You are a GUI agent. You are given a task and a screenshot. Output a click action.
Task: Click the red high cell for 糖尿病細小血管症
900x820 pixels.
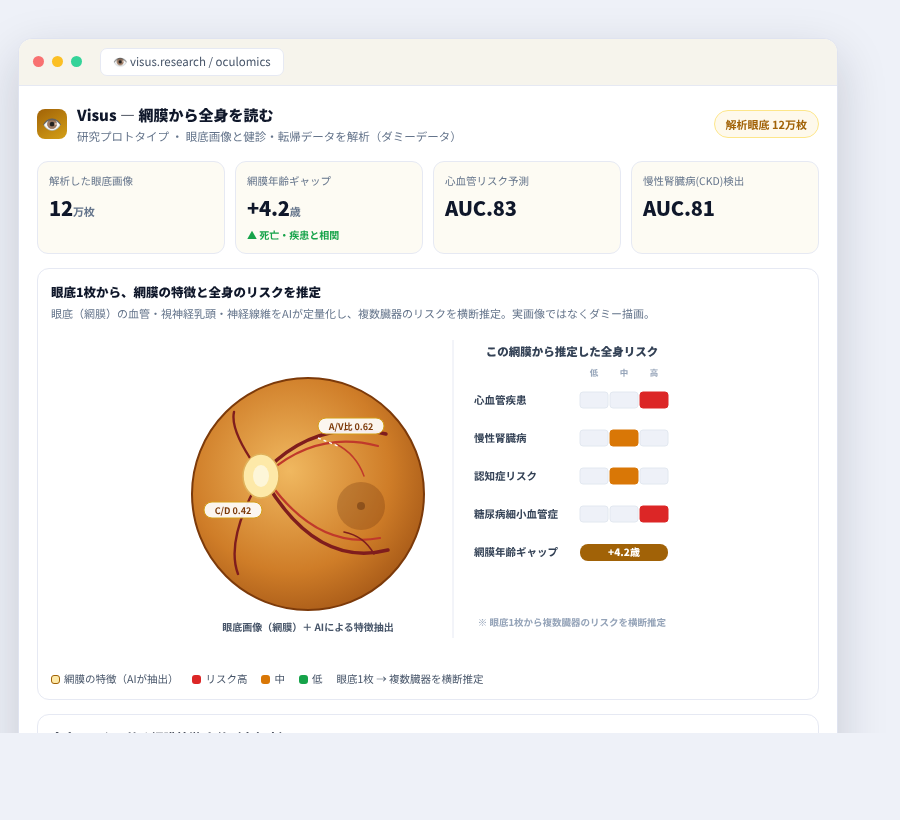(x=654, y=514)
